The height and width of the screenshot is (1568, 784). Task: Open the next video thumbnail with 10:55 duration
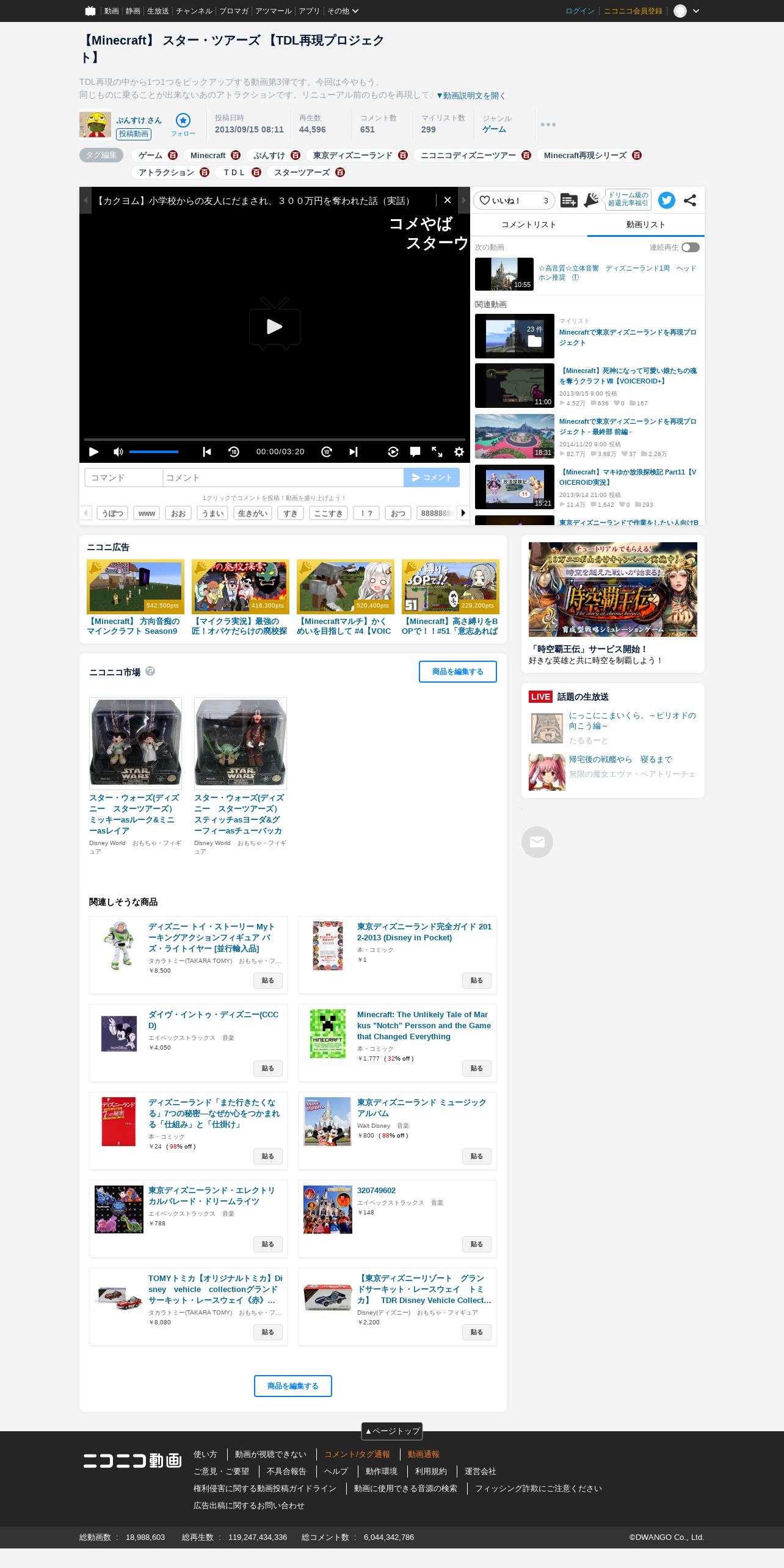click(x=504, y=274)
